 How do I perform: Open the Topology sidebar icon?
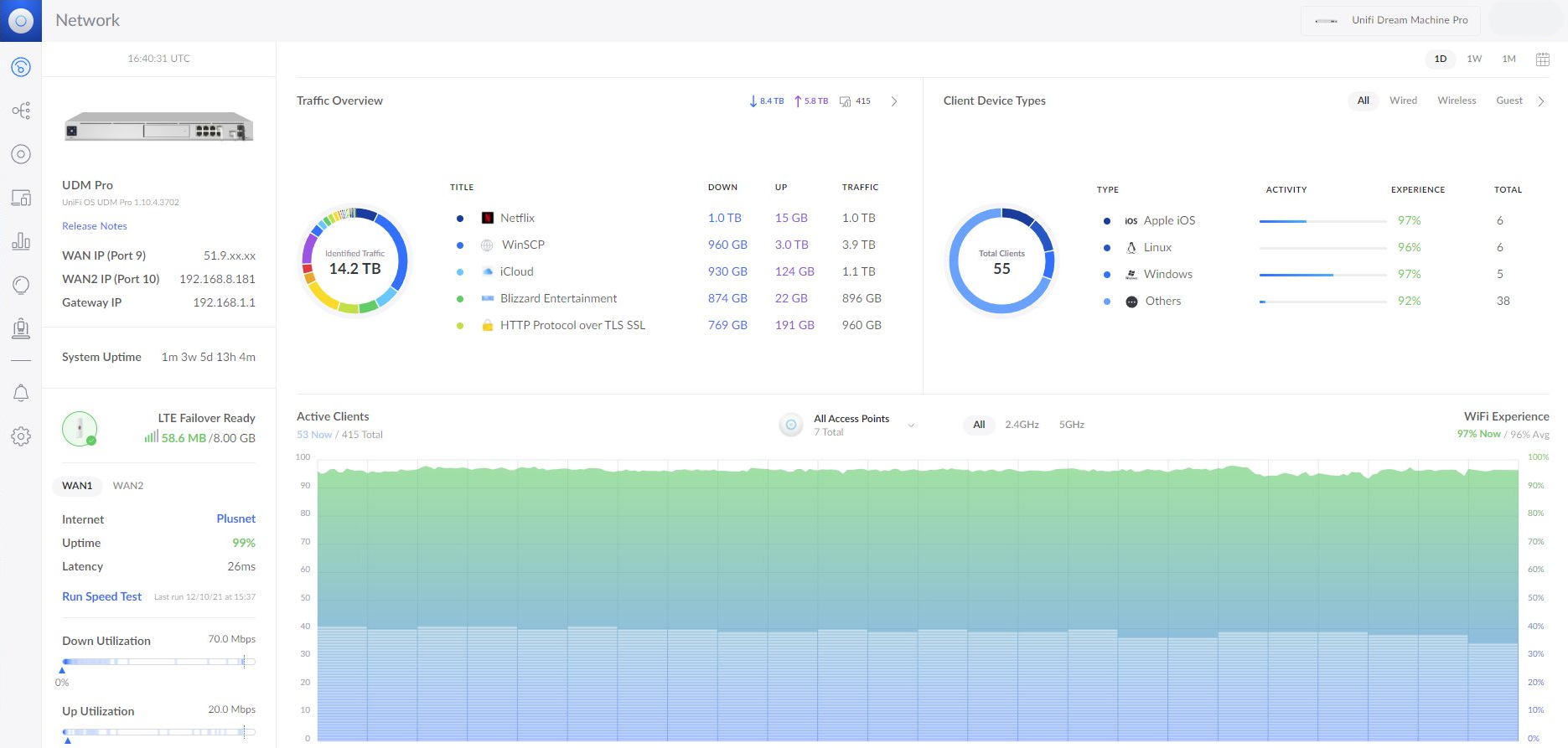(x=21, y=111)
